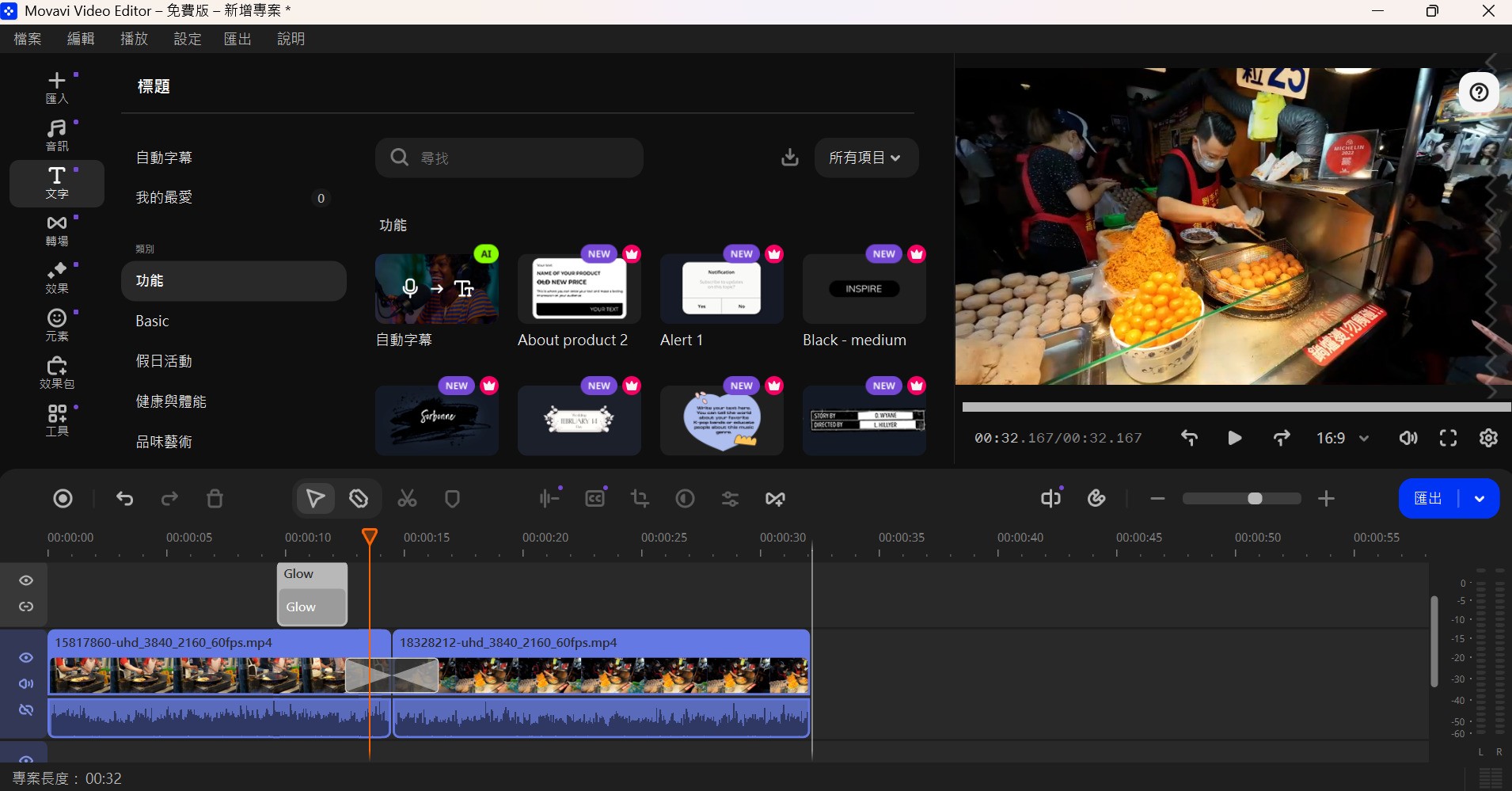Open the 效果 effects panel

[57, 278]
